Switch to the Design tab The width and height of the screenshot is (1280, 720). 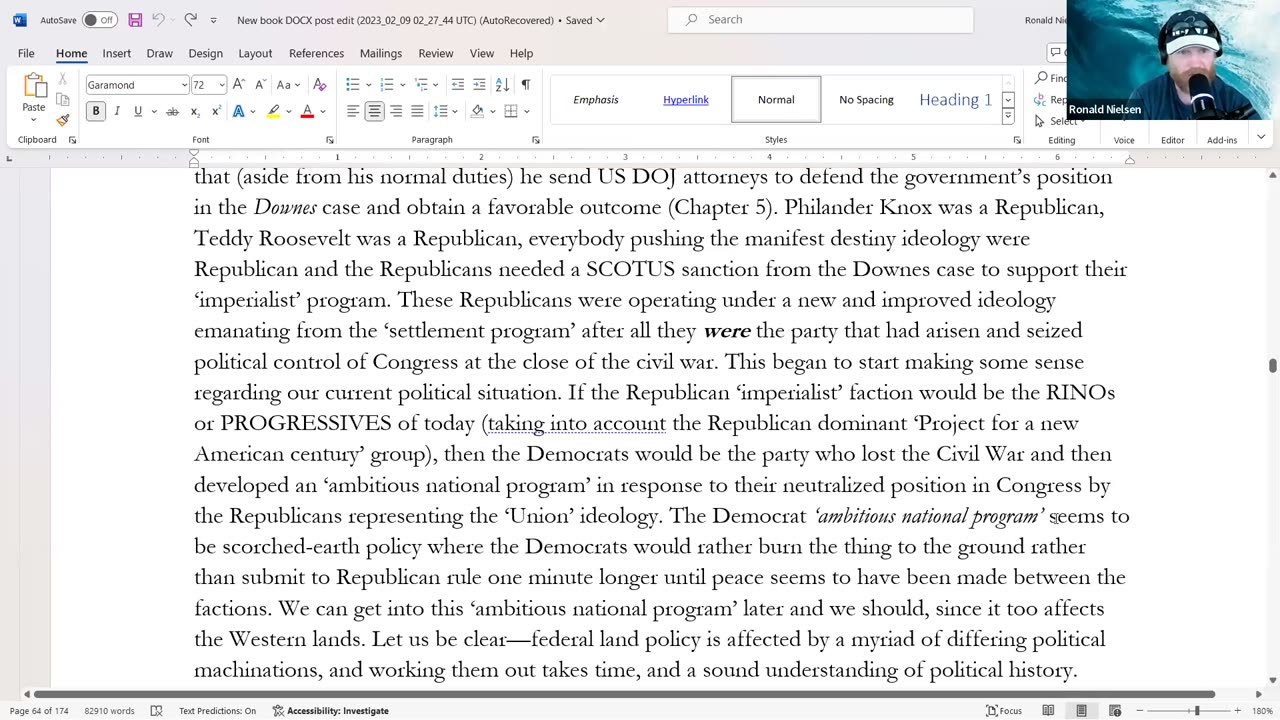(205, 53)
